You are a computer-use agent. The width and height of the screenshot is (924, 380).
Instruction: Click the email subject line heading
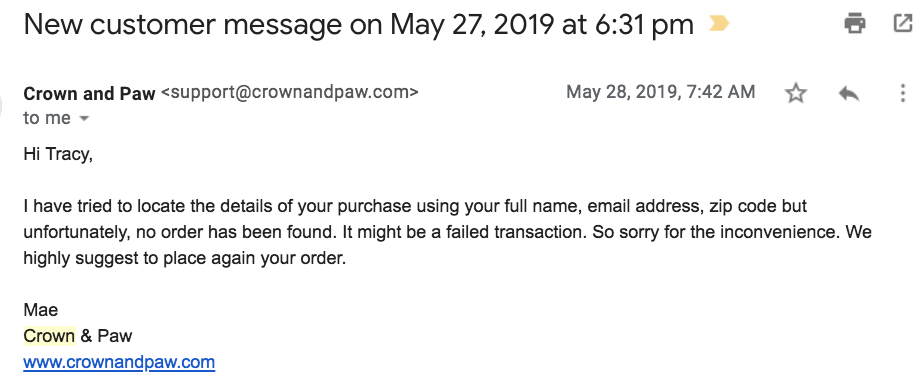[358, 25]
